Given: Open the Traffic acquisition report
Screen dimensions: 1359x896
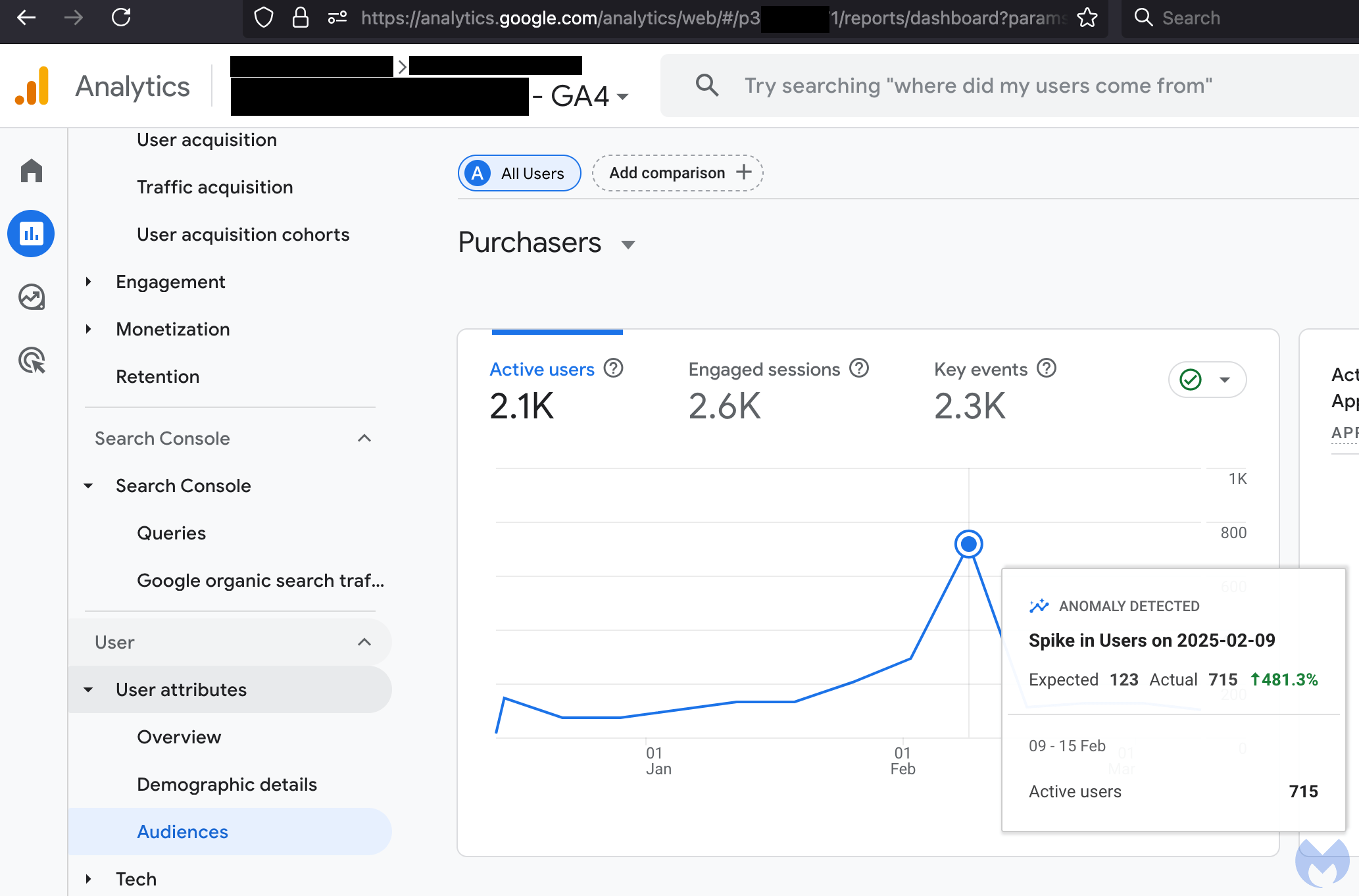Looking at the screenshot, I should click(x=214, y=187).
